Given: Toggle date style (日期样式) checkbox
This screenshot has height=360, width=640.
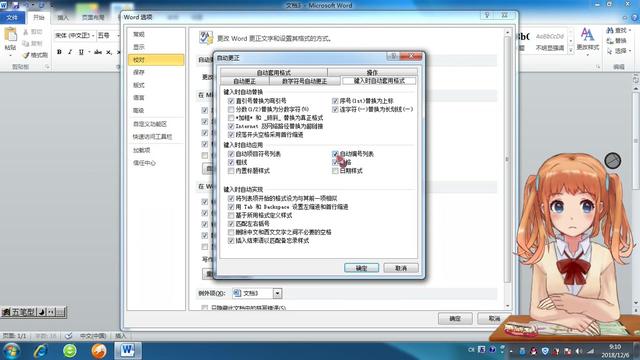Looking at the screenshot, I should pos(335,171).
